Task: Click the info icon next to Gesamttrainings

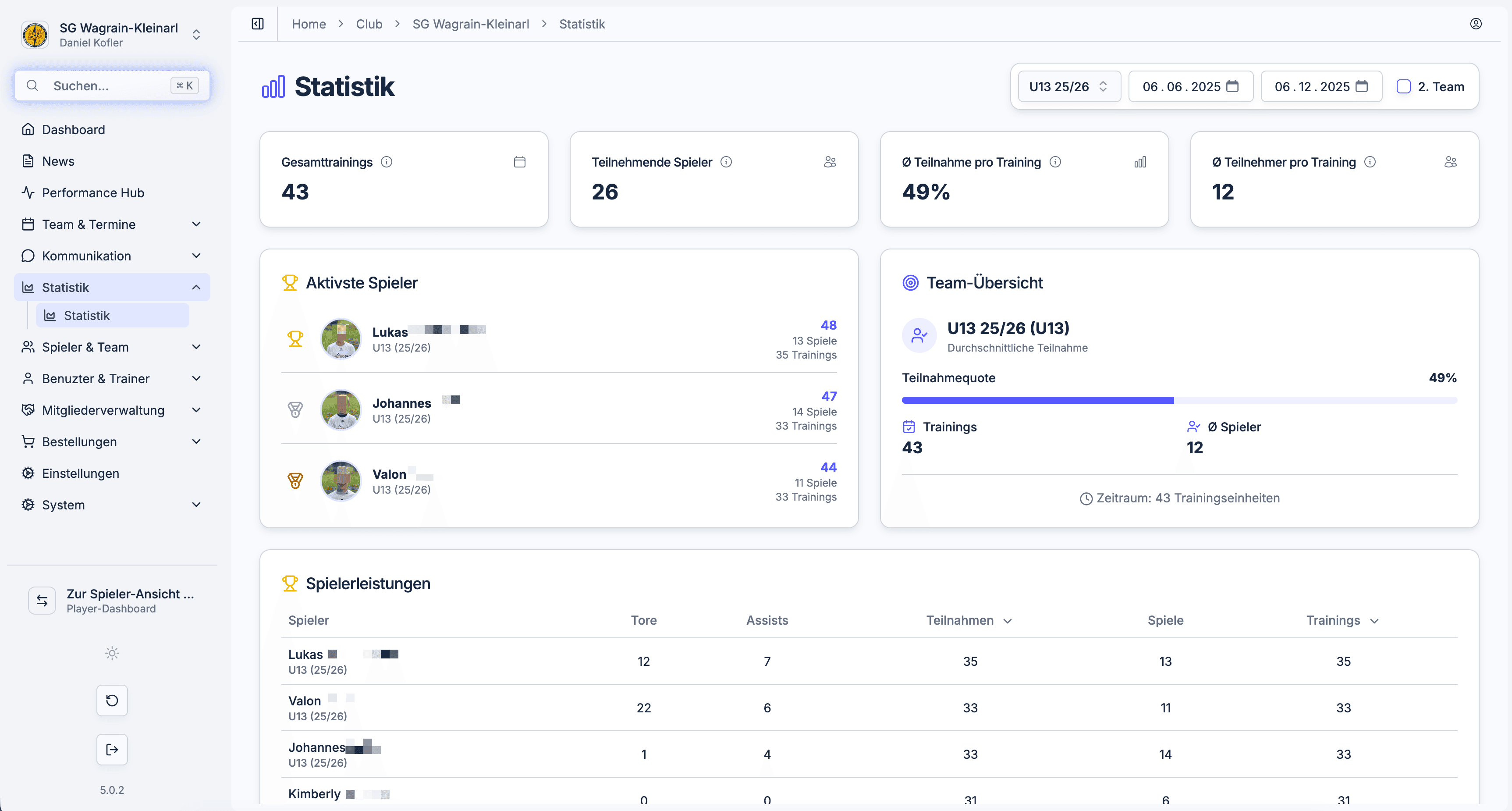Action: 386,162
